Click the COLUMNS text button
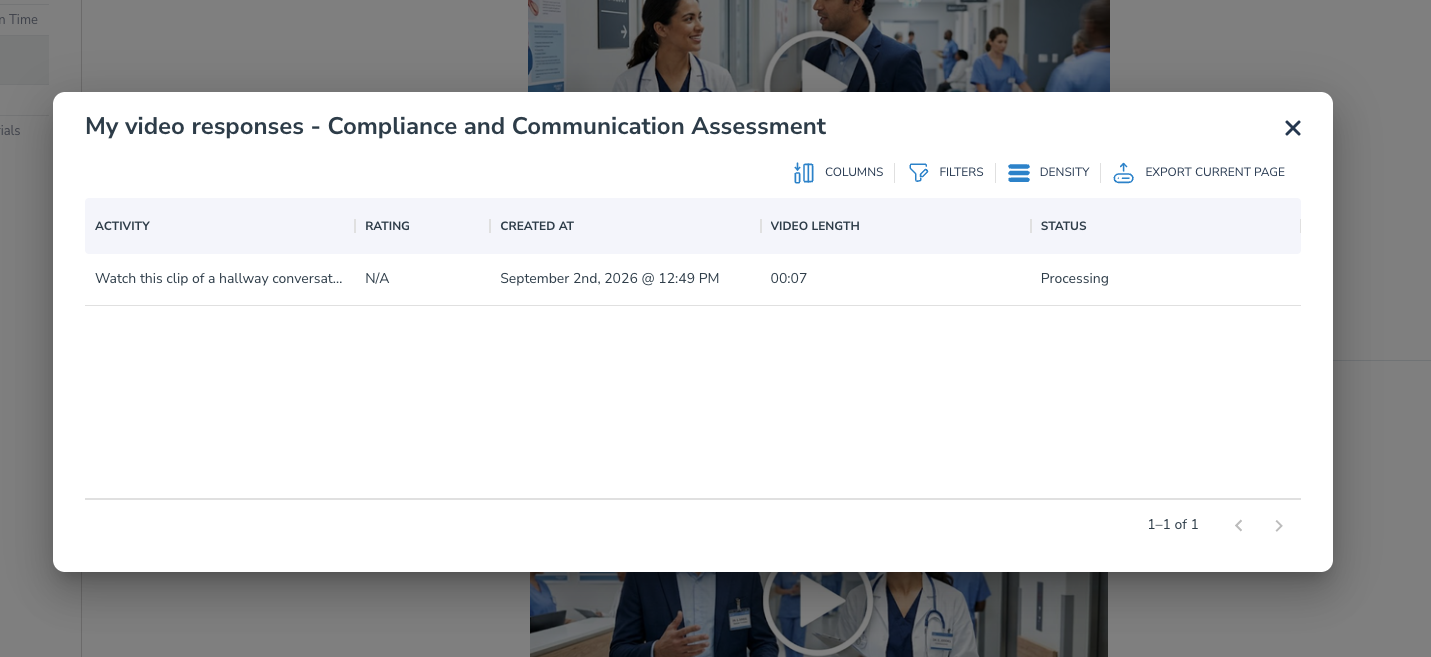The height and width of the screenshot is (657, 1431). pyautogui.click(x=854, y=172)
